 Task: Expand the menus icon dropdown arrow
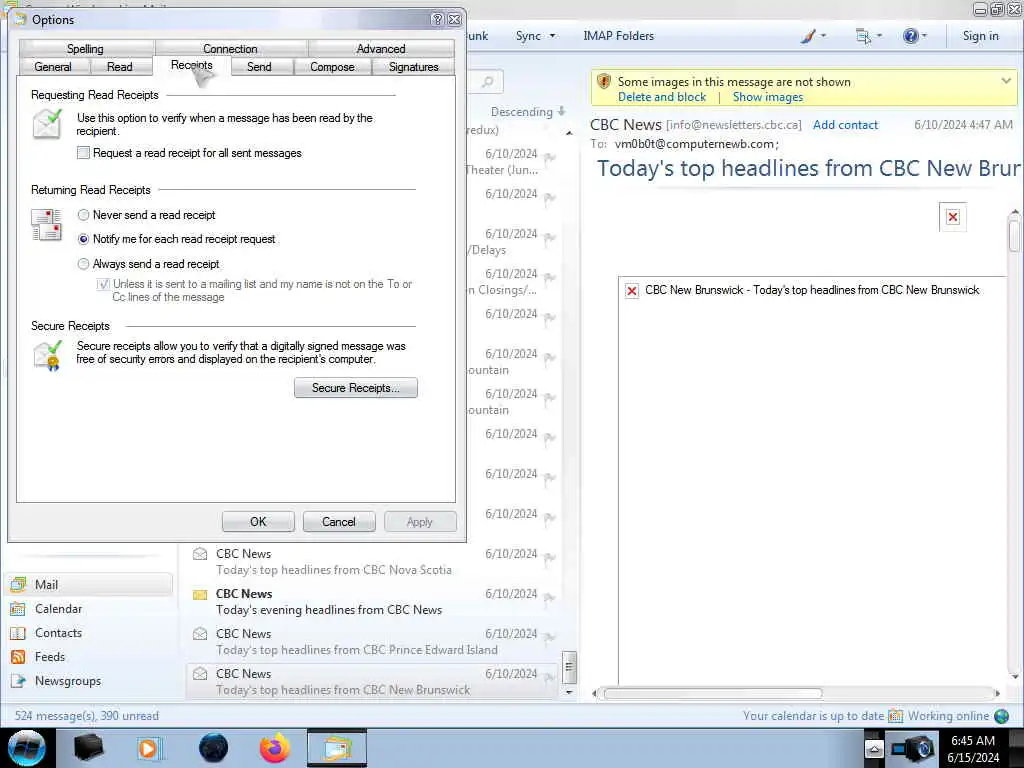point(880,36)
